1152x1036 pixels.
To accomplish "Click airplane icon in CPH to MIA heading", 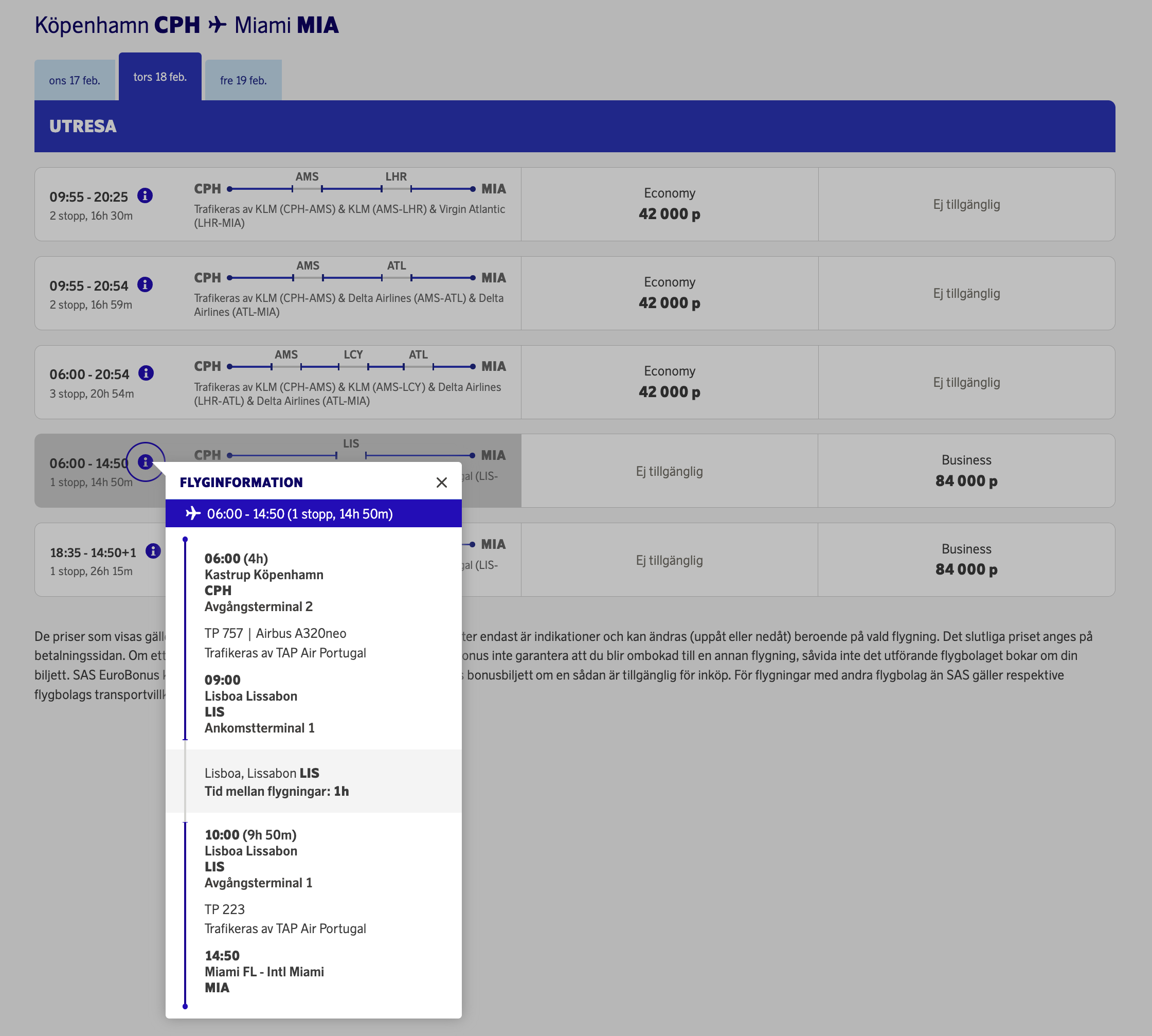I will tap(217, 25).
